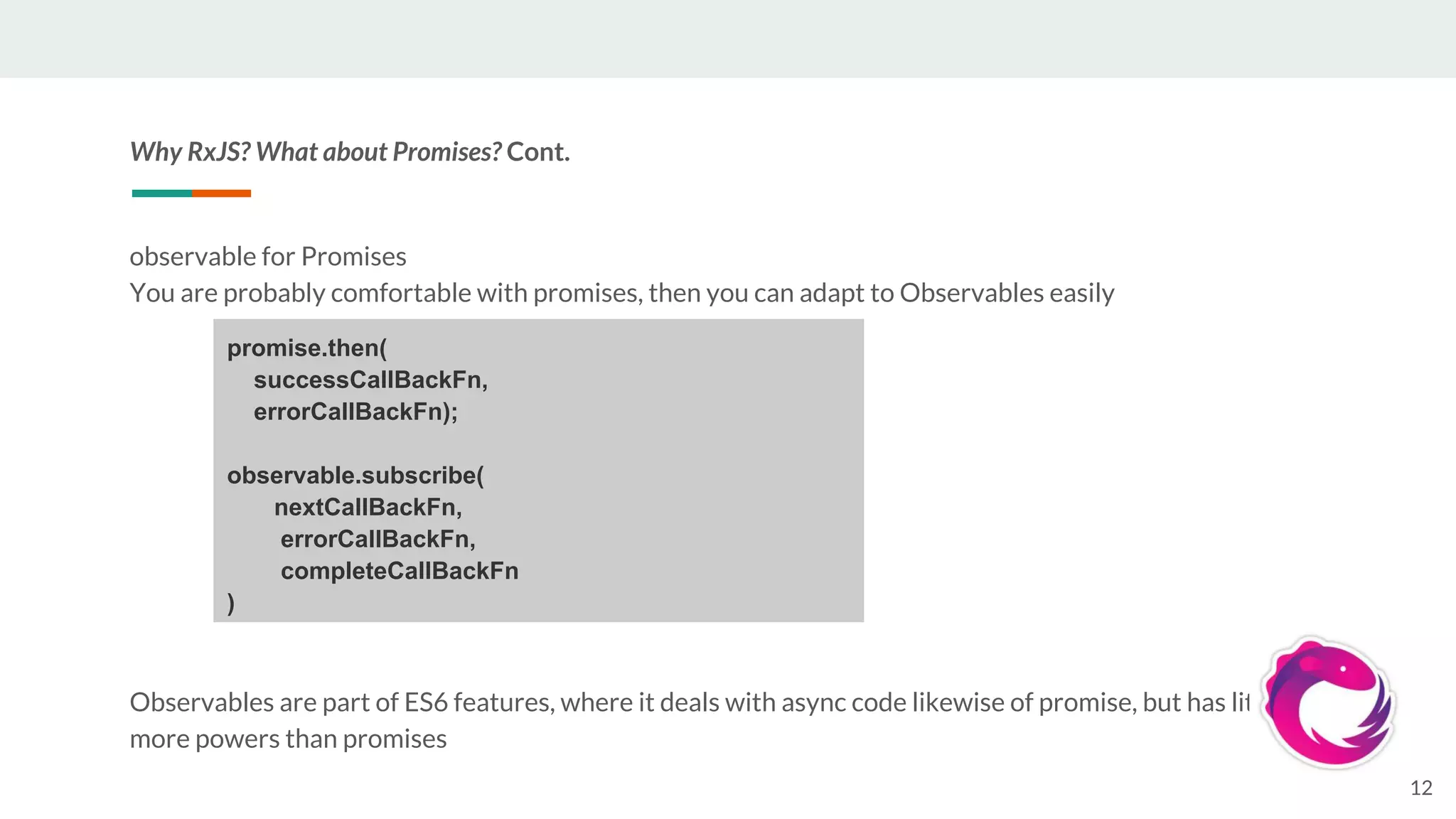Click the pink RxJS logo
This screenshot has height=819, width=1456.
[1328, 702]
